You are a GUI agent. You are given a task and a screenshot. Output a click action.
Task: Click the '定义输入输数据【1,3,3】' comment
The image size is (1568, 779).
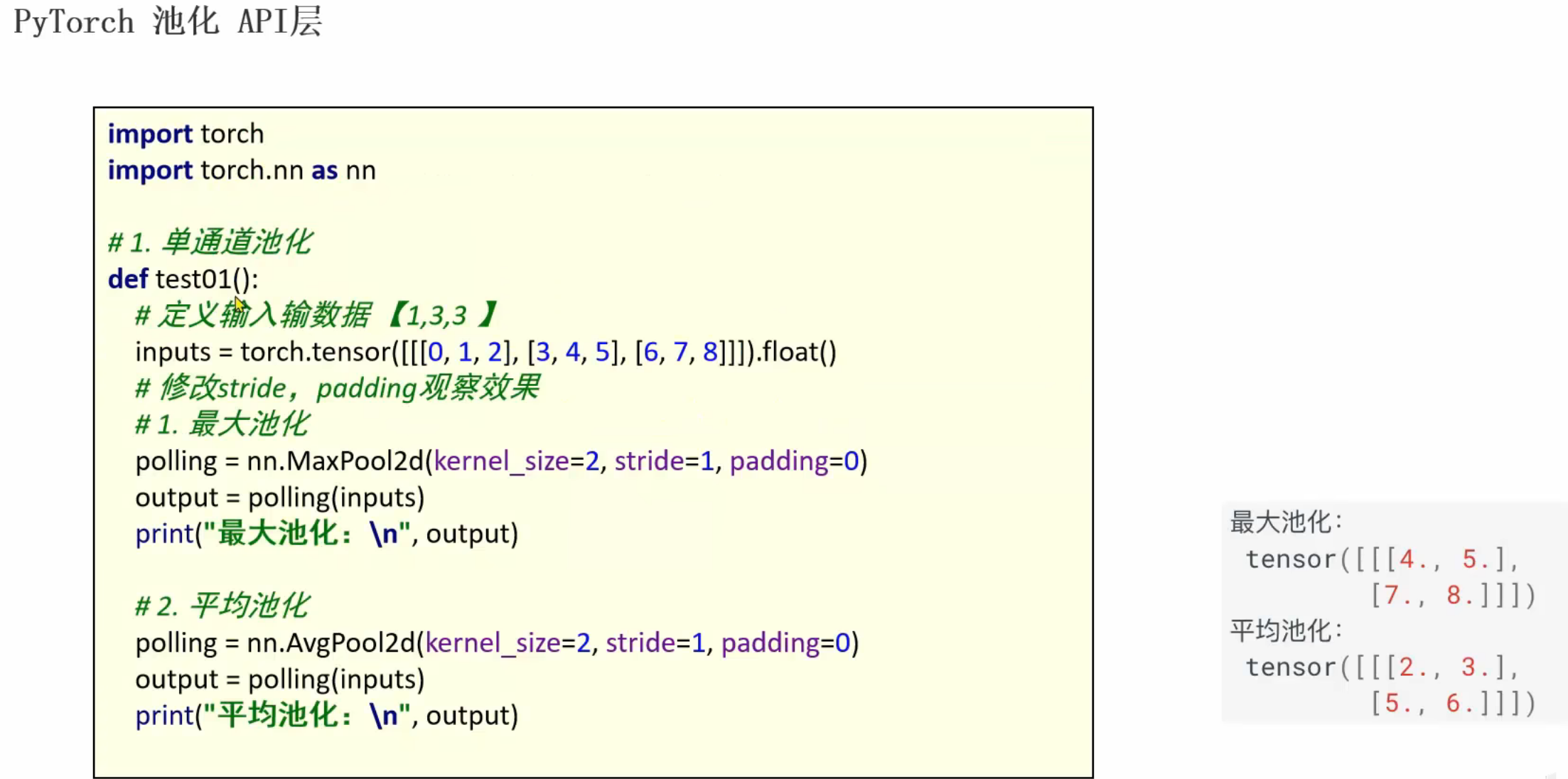point(316,315)
